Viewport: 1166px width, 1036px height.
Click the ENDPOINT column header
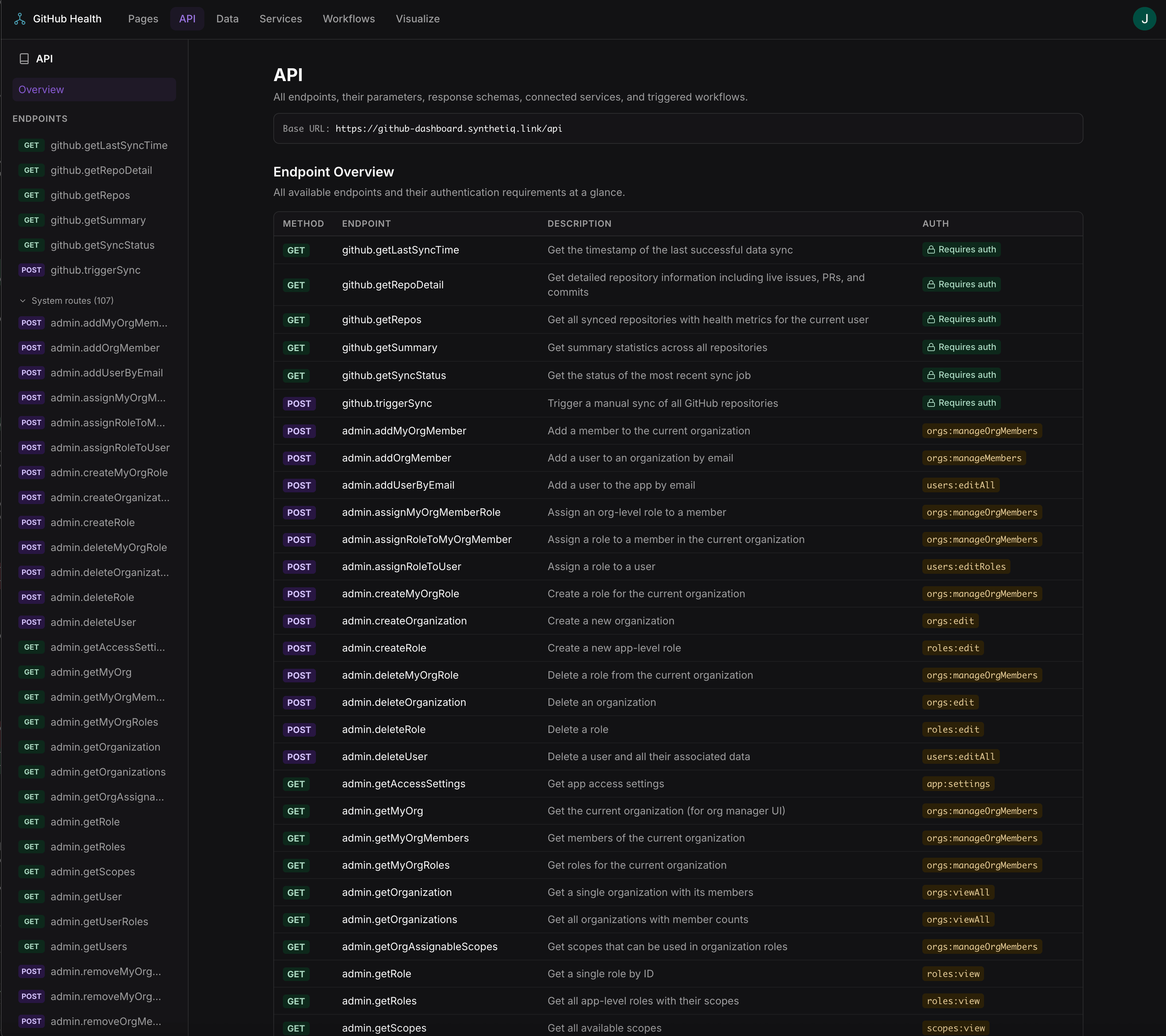(x=366, y=224)
